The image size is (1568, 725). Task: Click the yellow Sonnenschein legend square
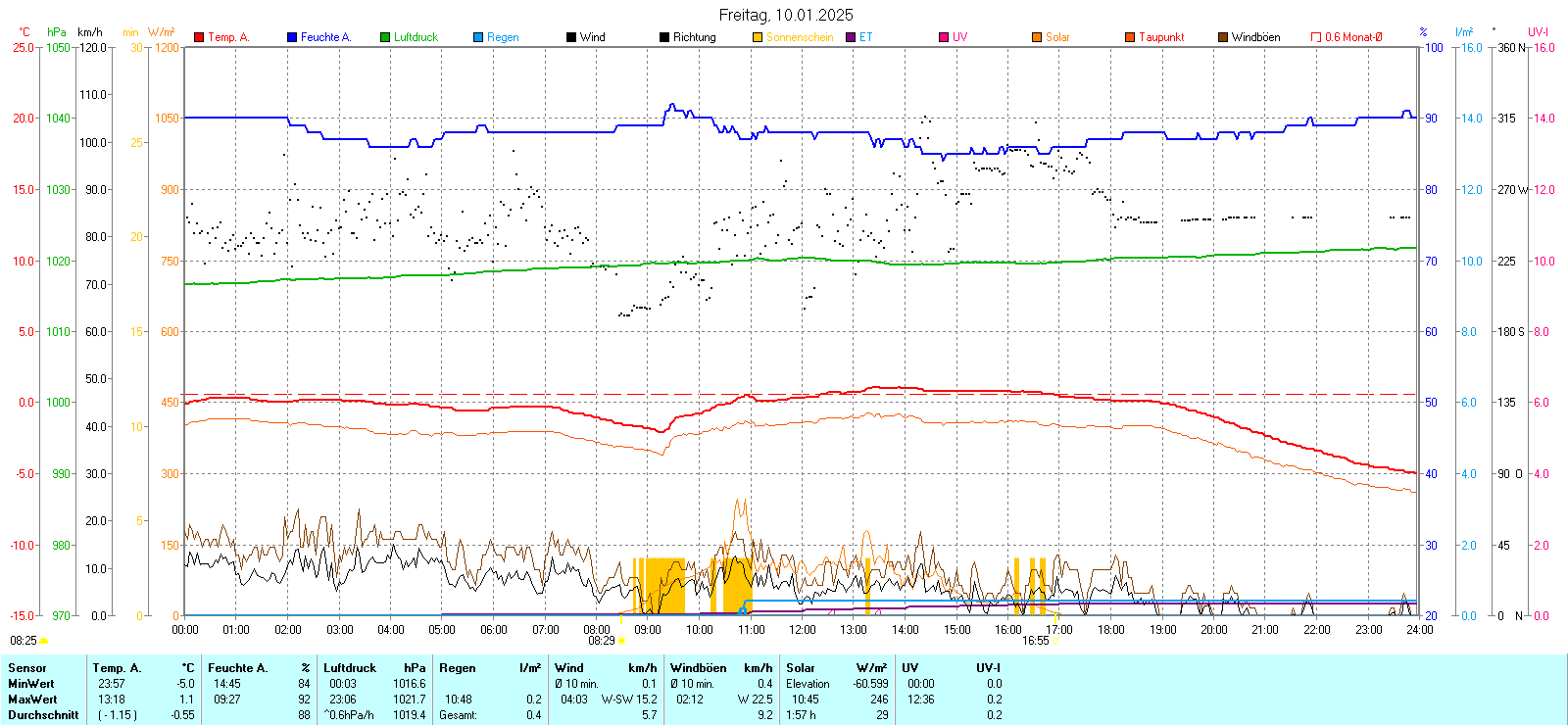[x=758, y=37]
